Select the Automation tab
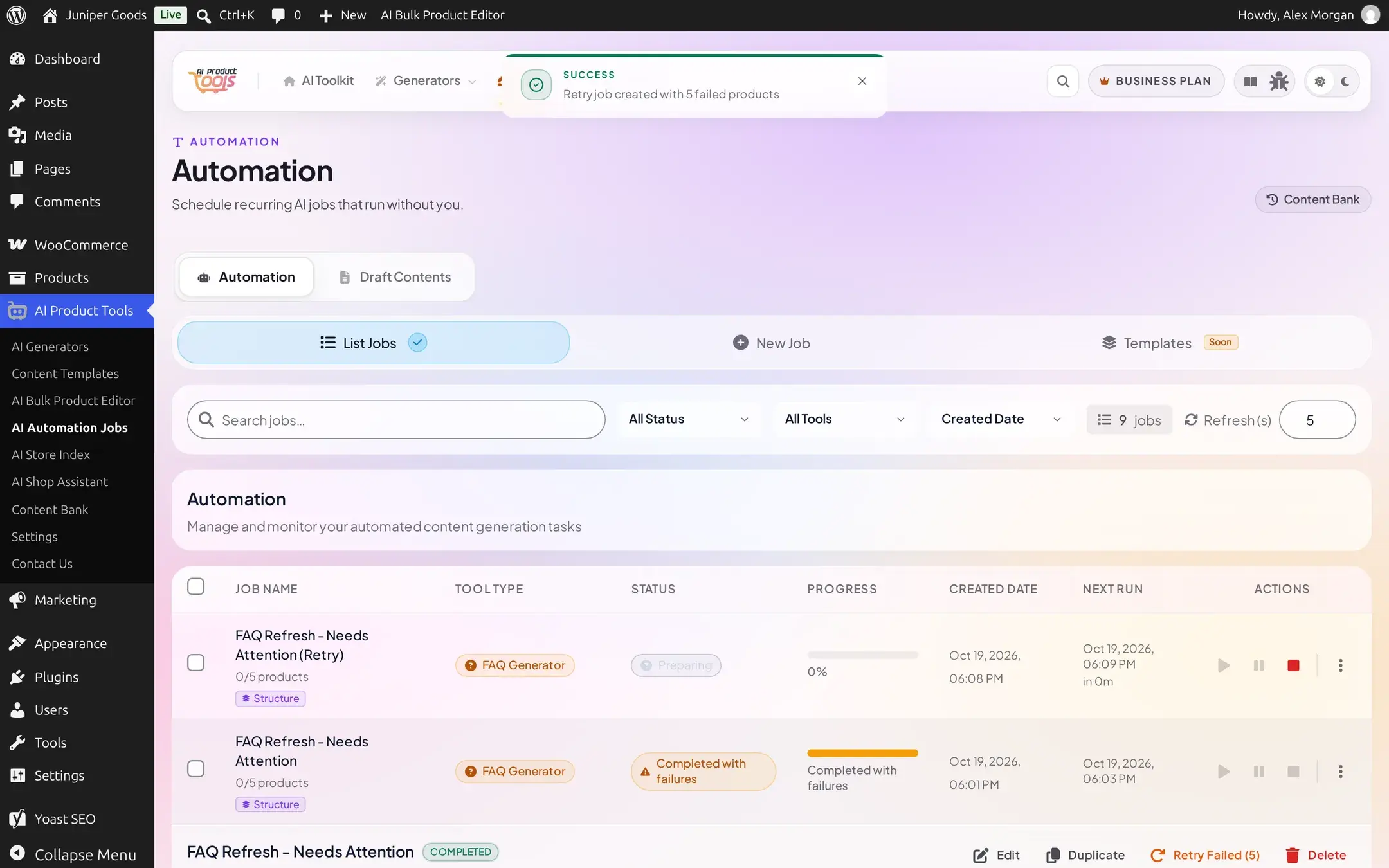This screenshot has height=868, width=1389. 246,277
